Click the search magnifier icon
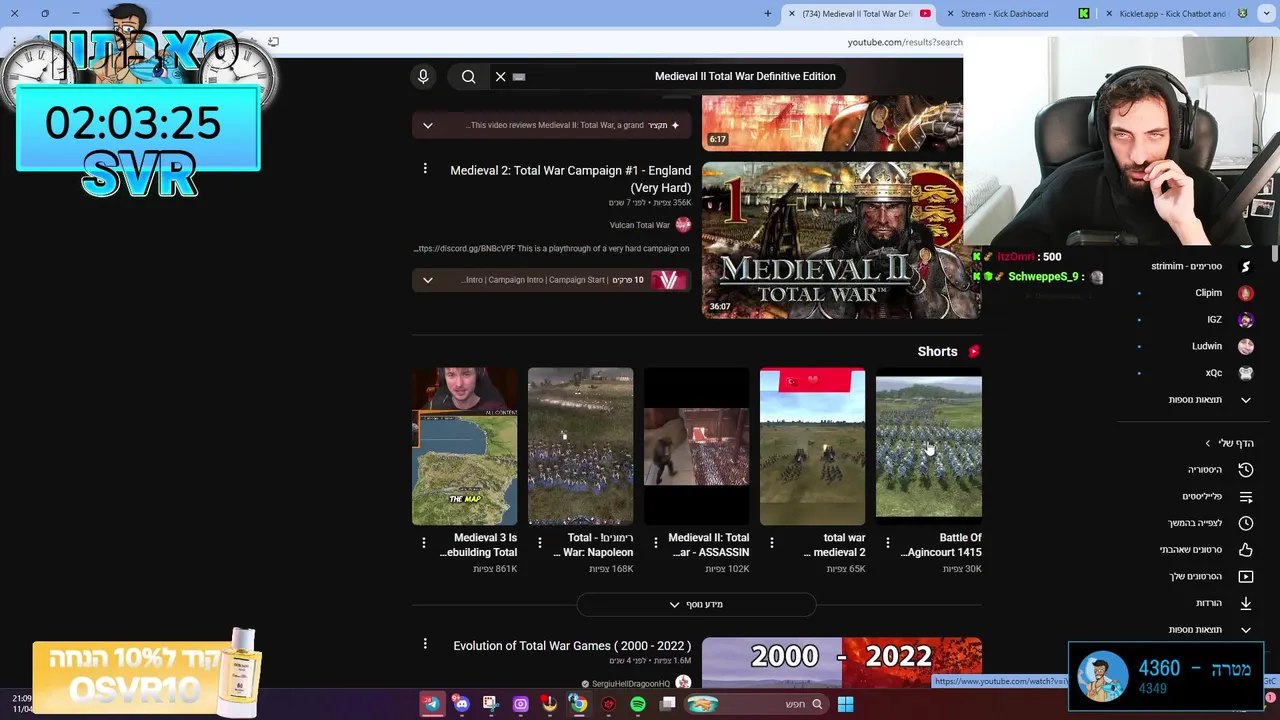Screen dimensions: 1280x720 (468, 76)
